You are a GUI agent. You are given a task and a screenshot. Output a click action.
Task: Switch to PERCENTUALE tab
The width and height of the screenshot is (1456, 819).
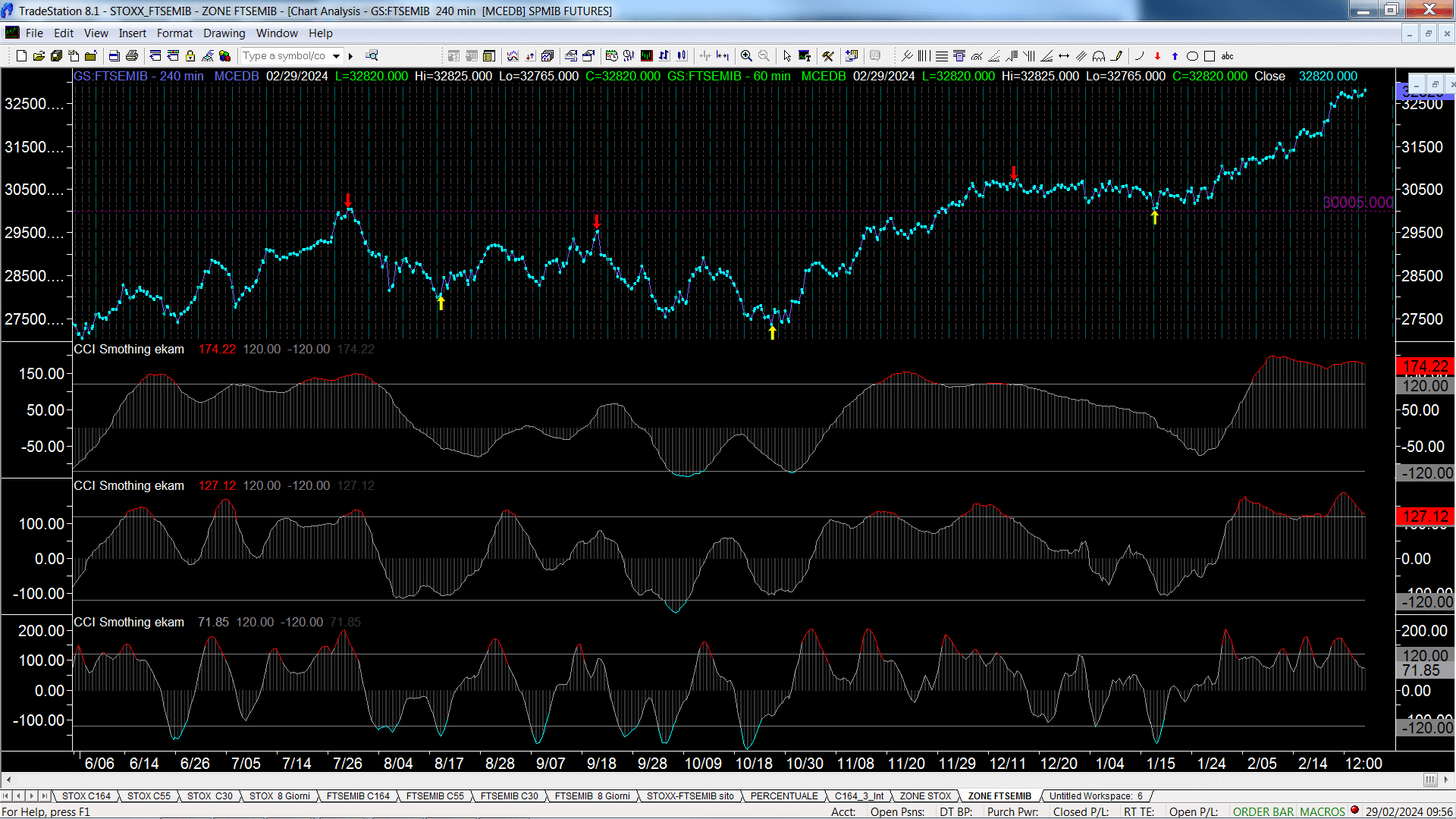click(x=784, y=795)
